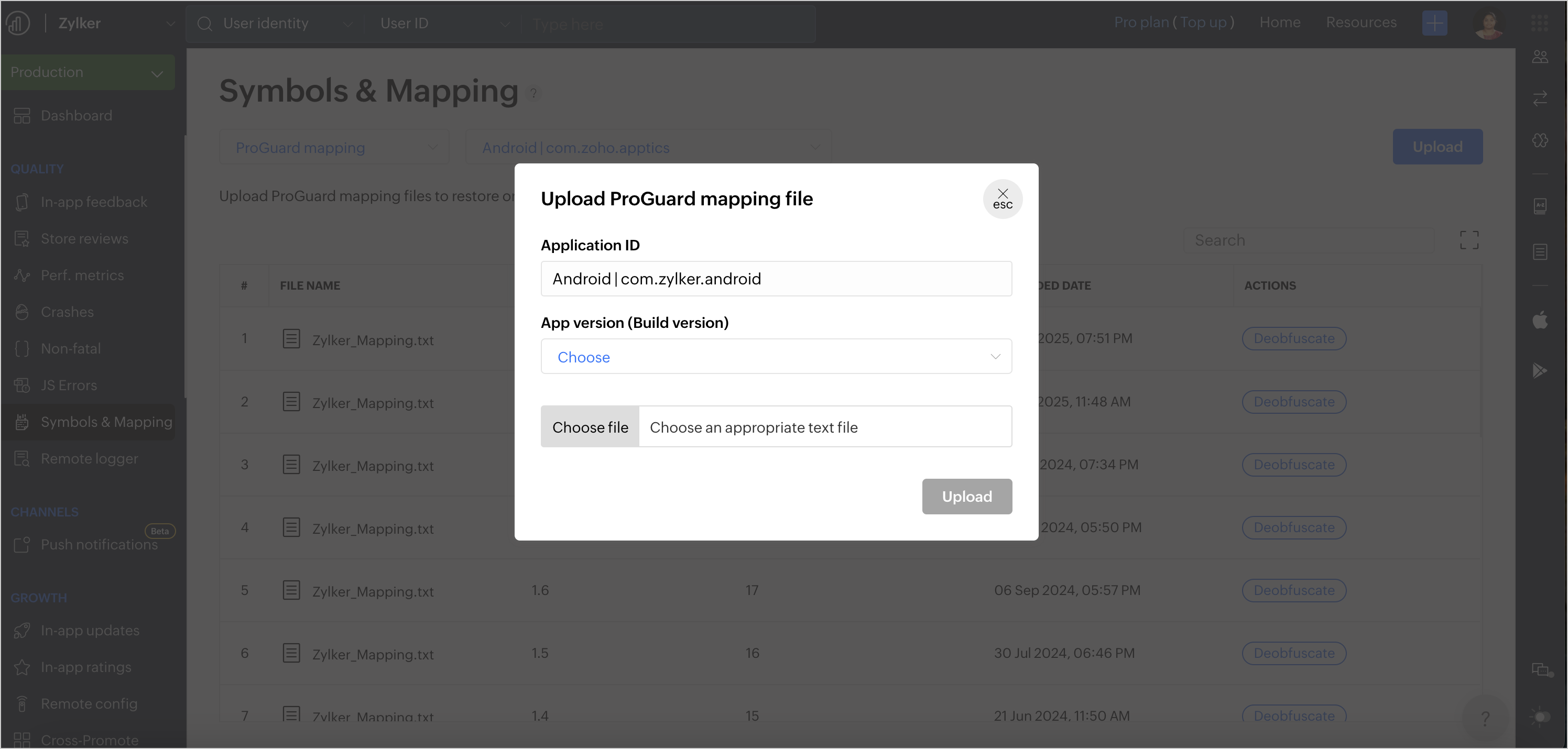Click the fullscreen expand icon near Search
Screen dimensions: 1568x749
click(1468, 240)
